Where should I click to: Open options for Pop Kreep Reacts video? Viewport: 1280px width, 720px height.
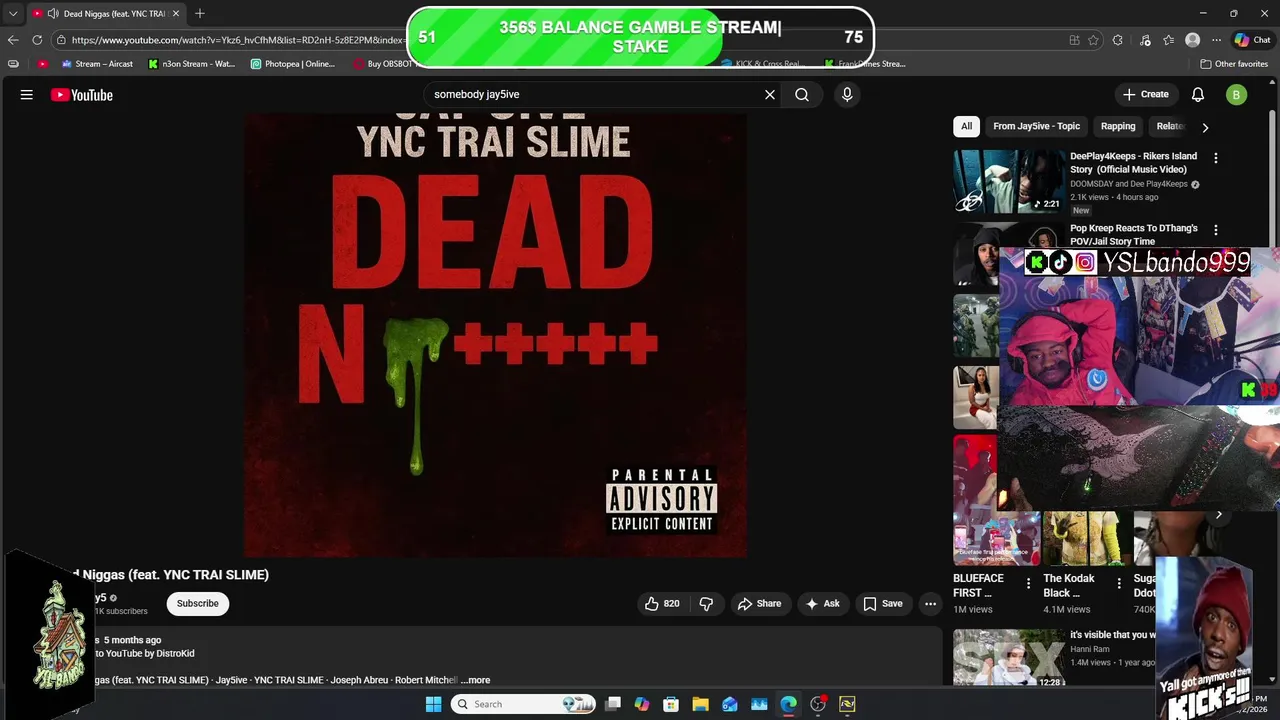[x=1216, y=230]
